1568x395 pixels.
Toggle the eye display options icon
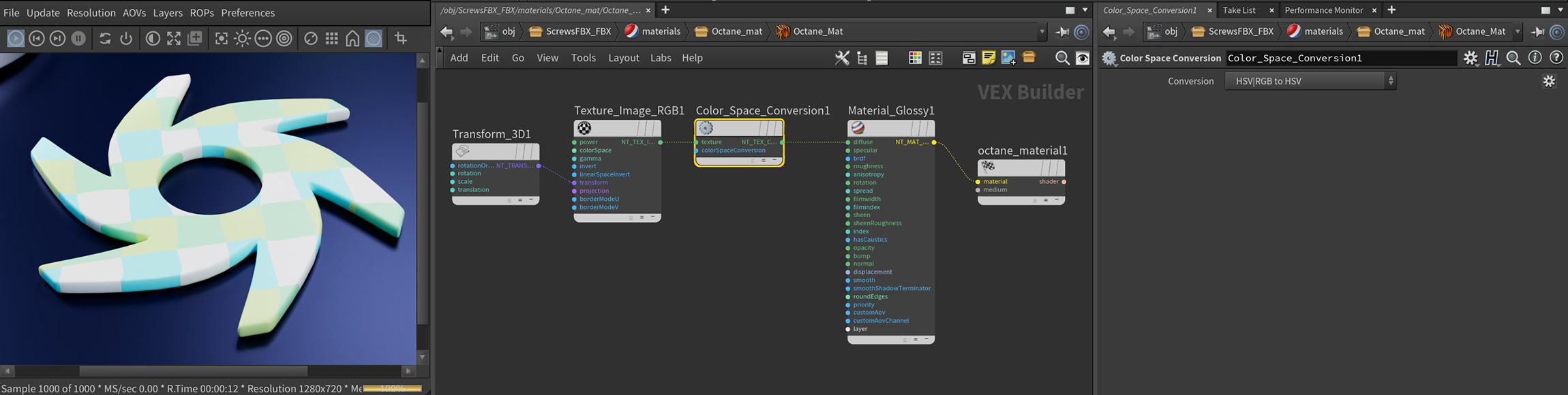(x=1082, y=58)
